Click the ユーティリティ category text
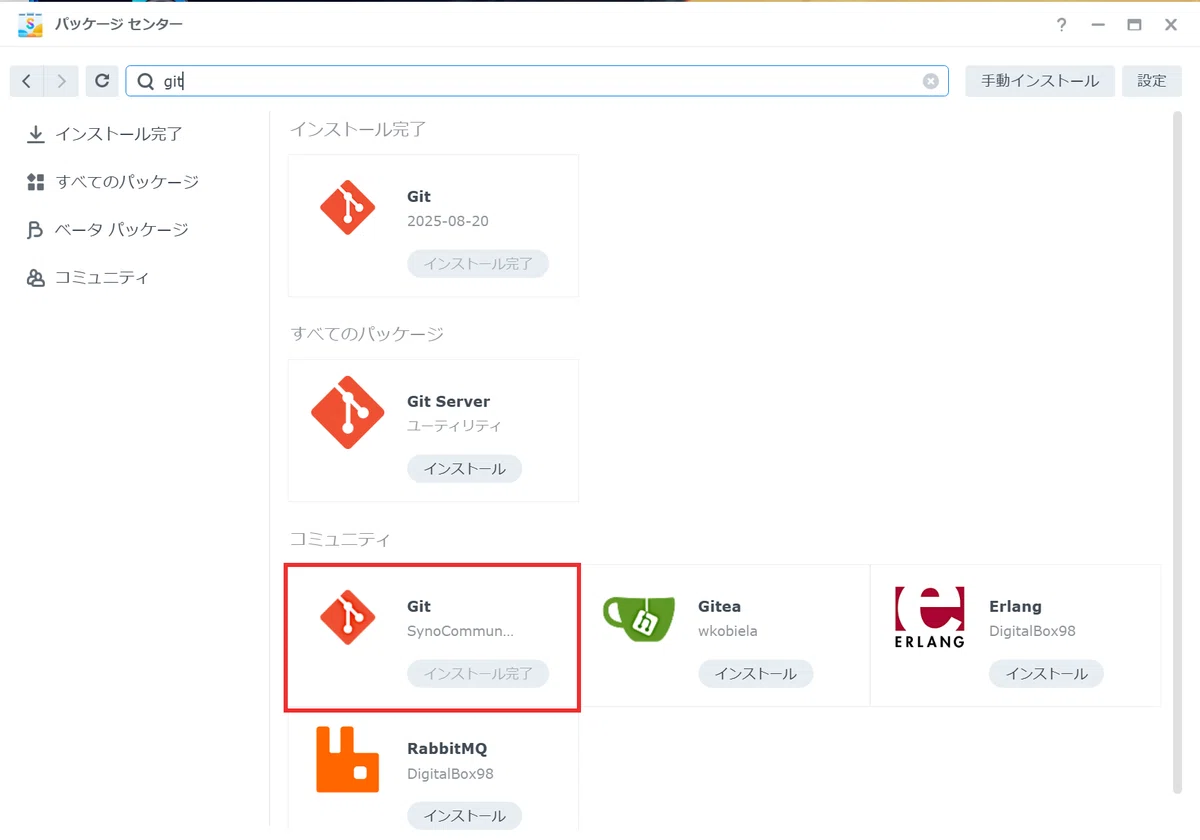The height and width of the screenshot is (840, 1200). 454,425
